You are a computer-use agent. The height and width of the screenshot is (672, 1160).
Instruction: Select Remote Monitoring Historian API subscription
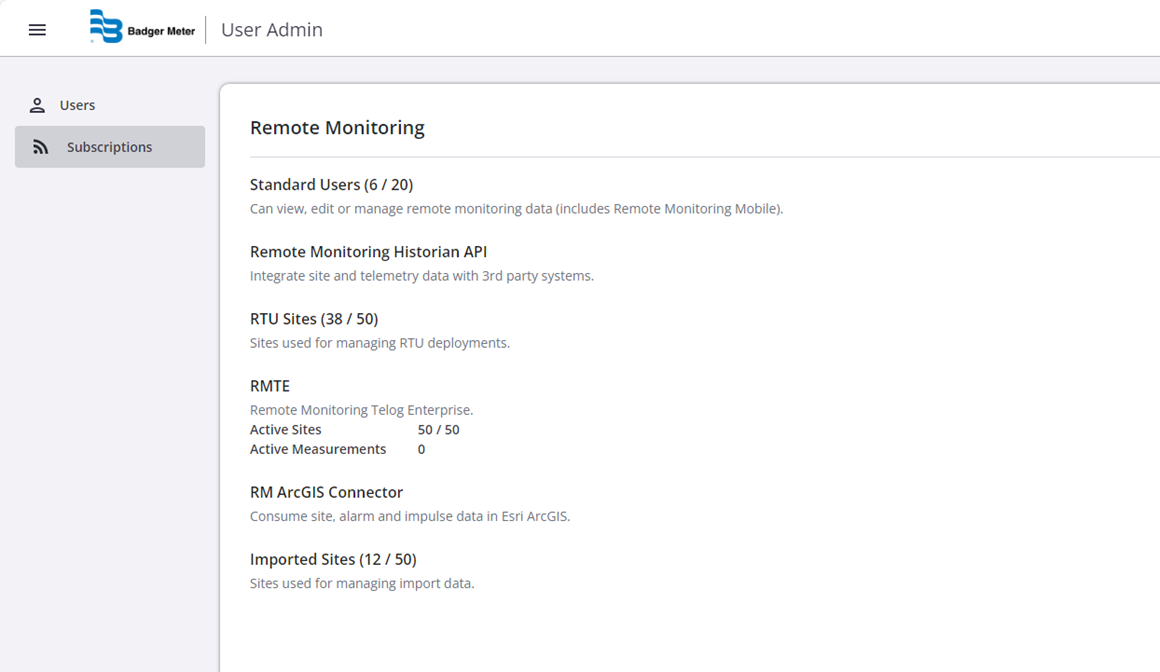click(x=368, y=252)
